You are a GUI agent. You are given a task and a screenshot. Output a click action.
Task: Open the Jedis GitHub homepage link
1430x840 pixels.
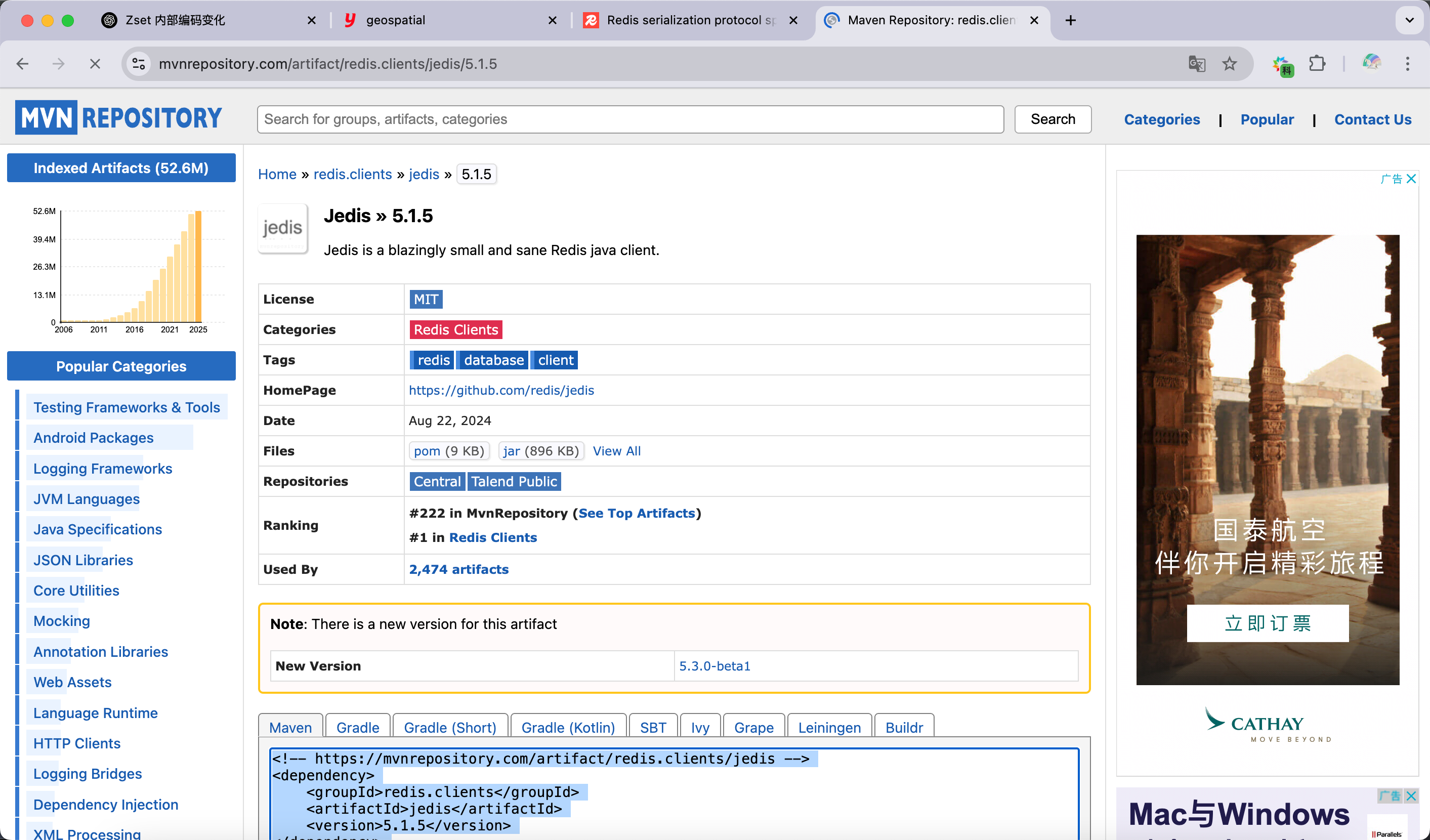coord(501,391)
